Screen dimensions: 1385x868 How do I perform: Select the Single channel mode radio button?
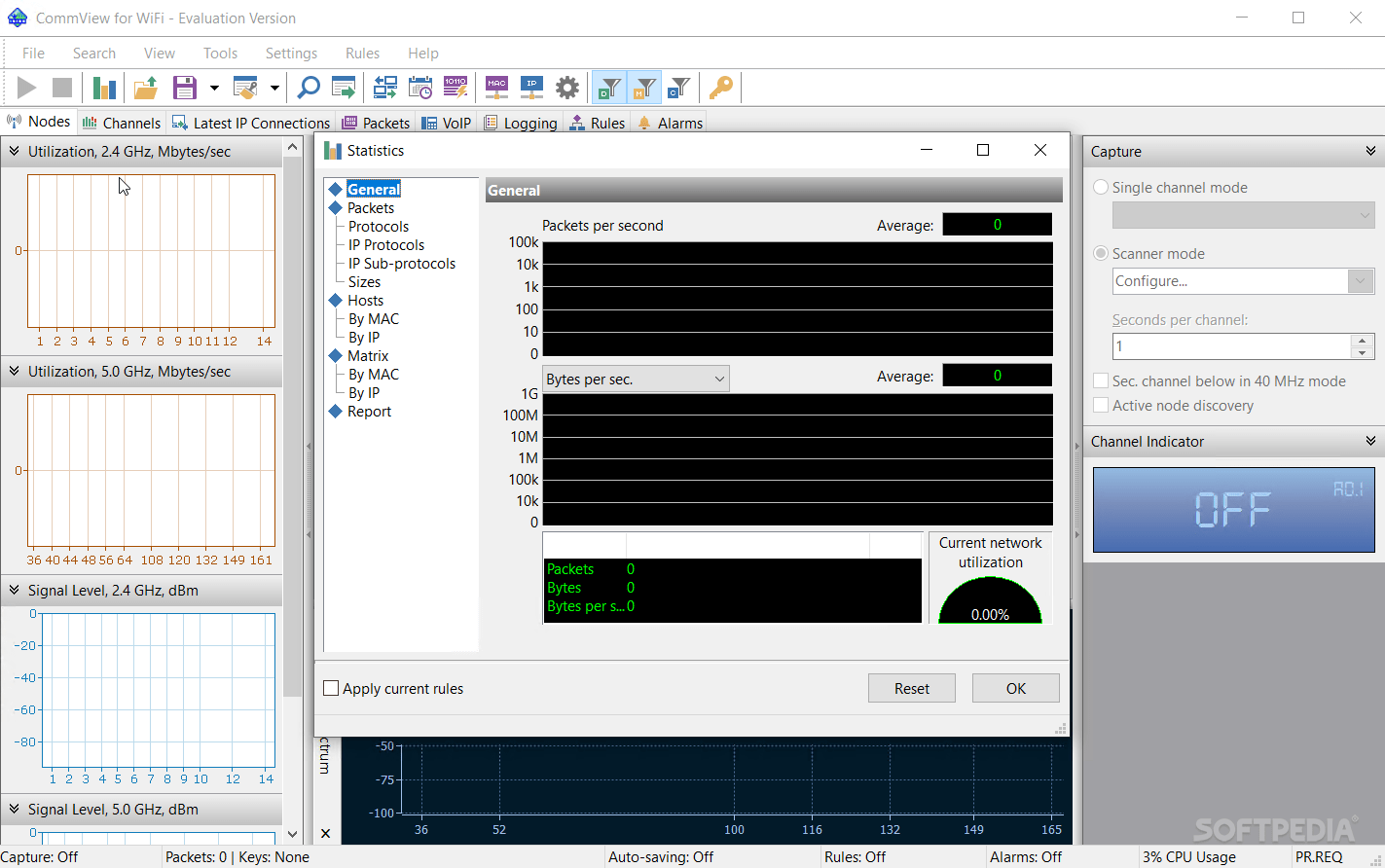(1101, 187)
